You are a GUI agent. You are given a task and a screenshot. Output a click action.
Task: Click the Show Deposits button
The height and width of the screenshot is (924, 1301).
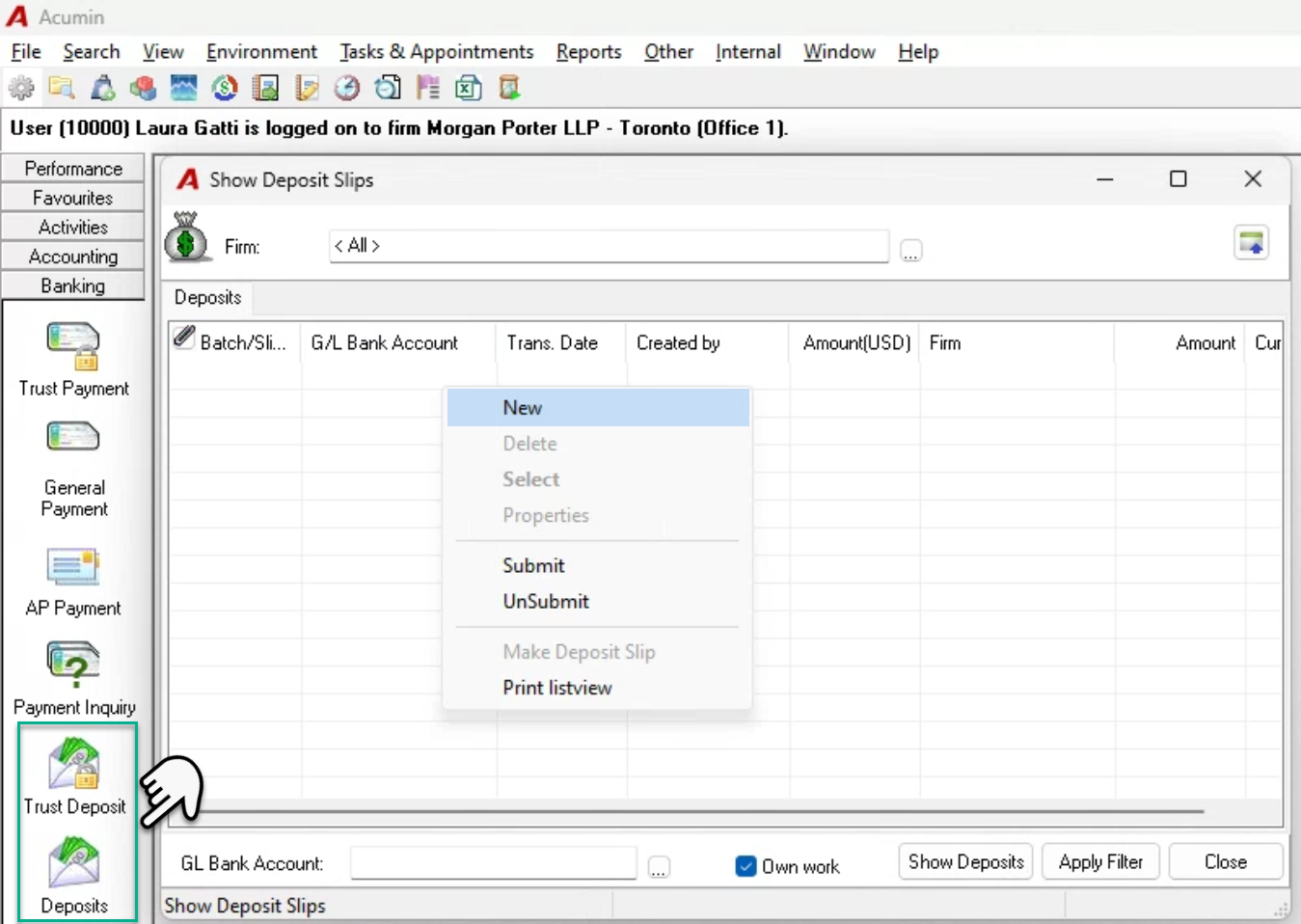966,861
